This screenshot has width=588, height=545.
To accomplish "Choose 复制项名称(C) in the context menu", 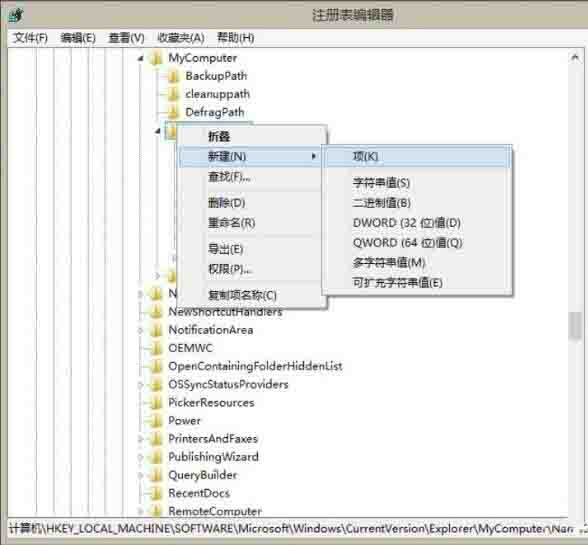I will point(250,296).
